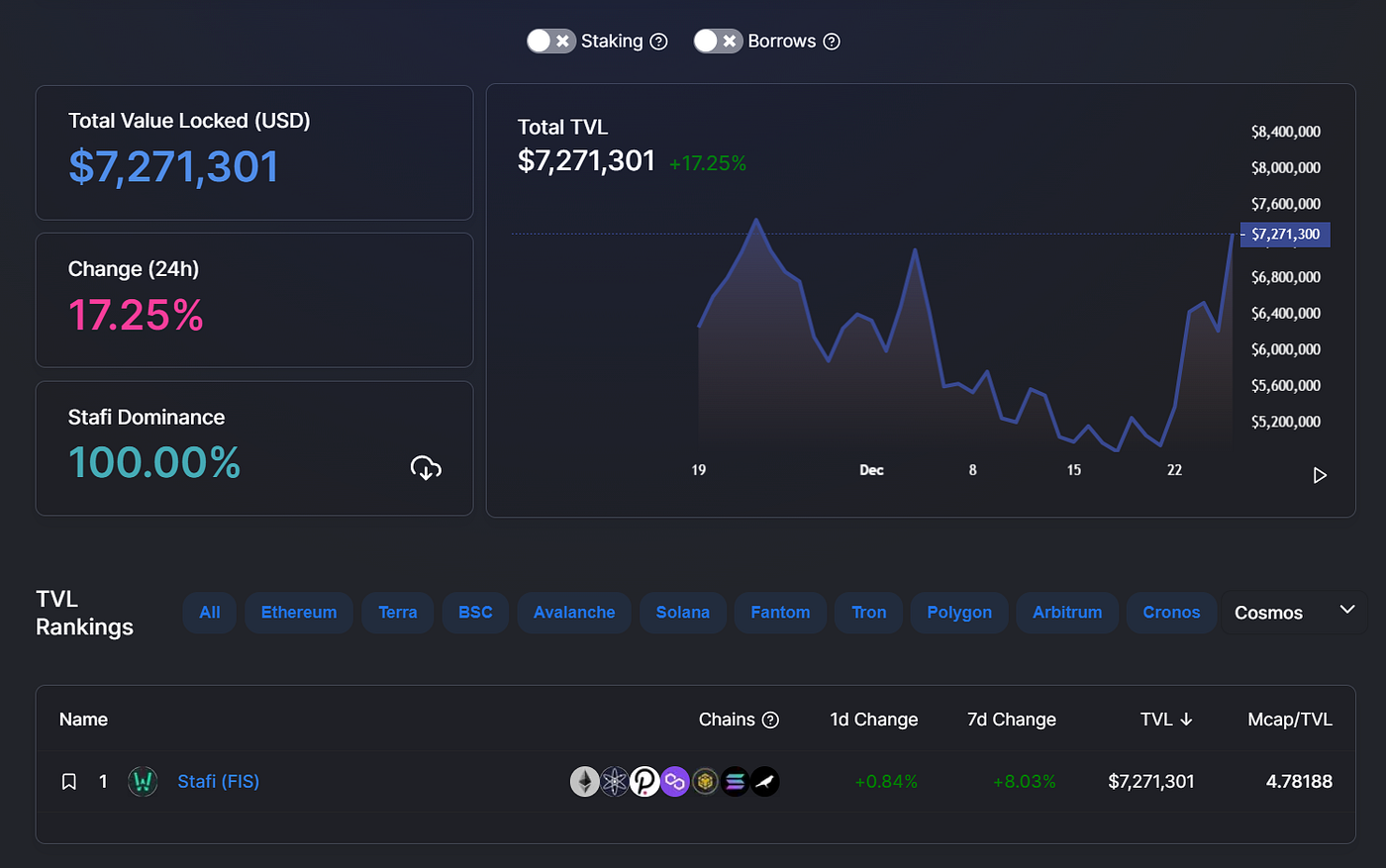Viewport: 1386px width, 868px height.
Task: Toggle the Staking switch on
Action: [550, 41]
